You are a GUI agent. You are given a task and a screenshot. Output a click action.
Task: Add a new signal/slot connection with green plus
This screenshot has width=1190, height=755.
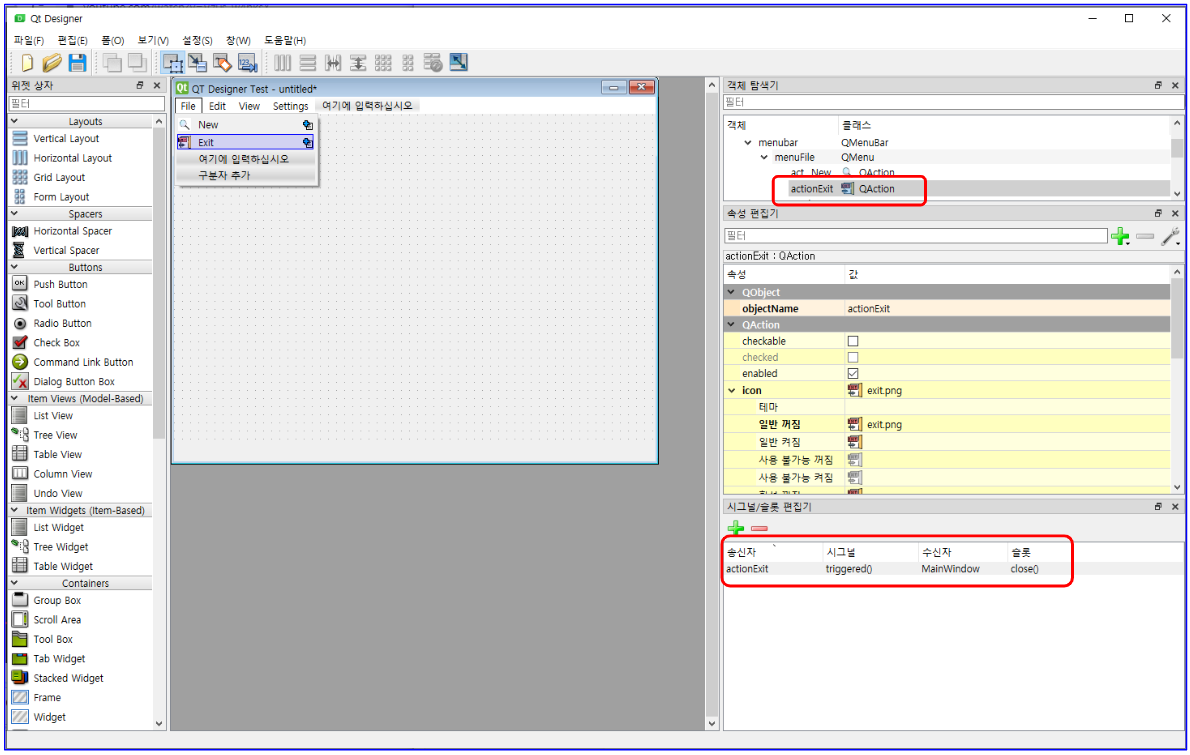[735, 528]
